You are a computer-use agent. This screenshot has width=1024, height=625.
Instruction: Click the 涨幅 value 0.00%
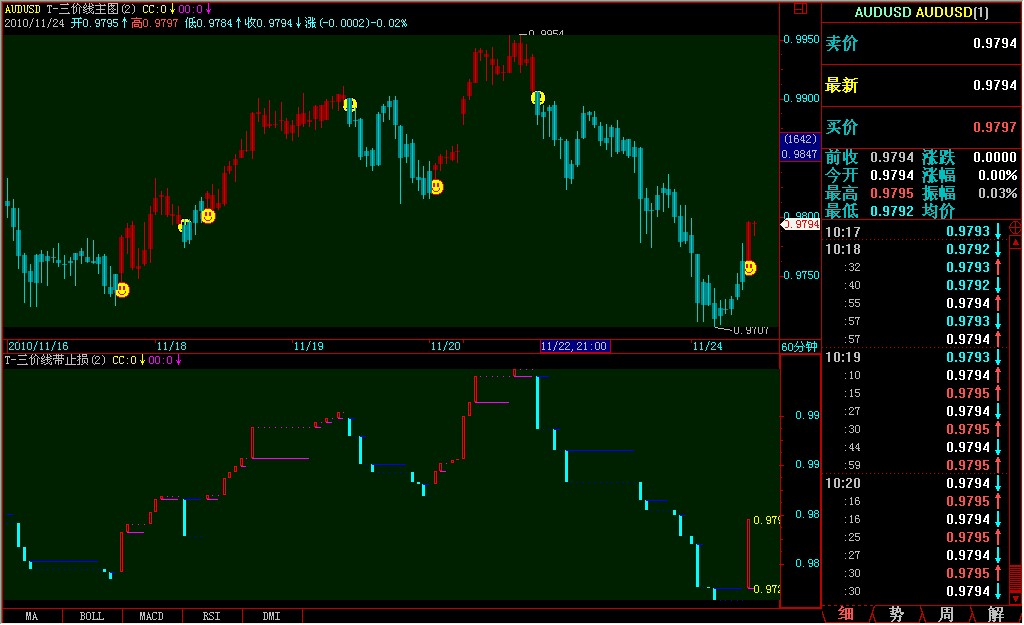[x=997, y=176]
